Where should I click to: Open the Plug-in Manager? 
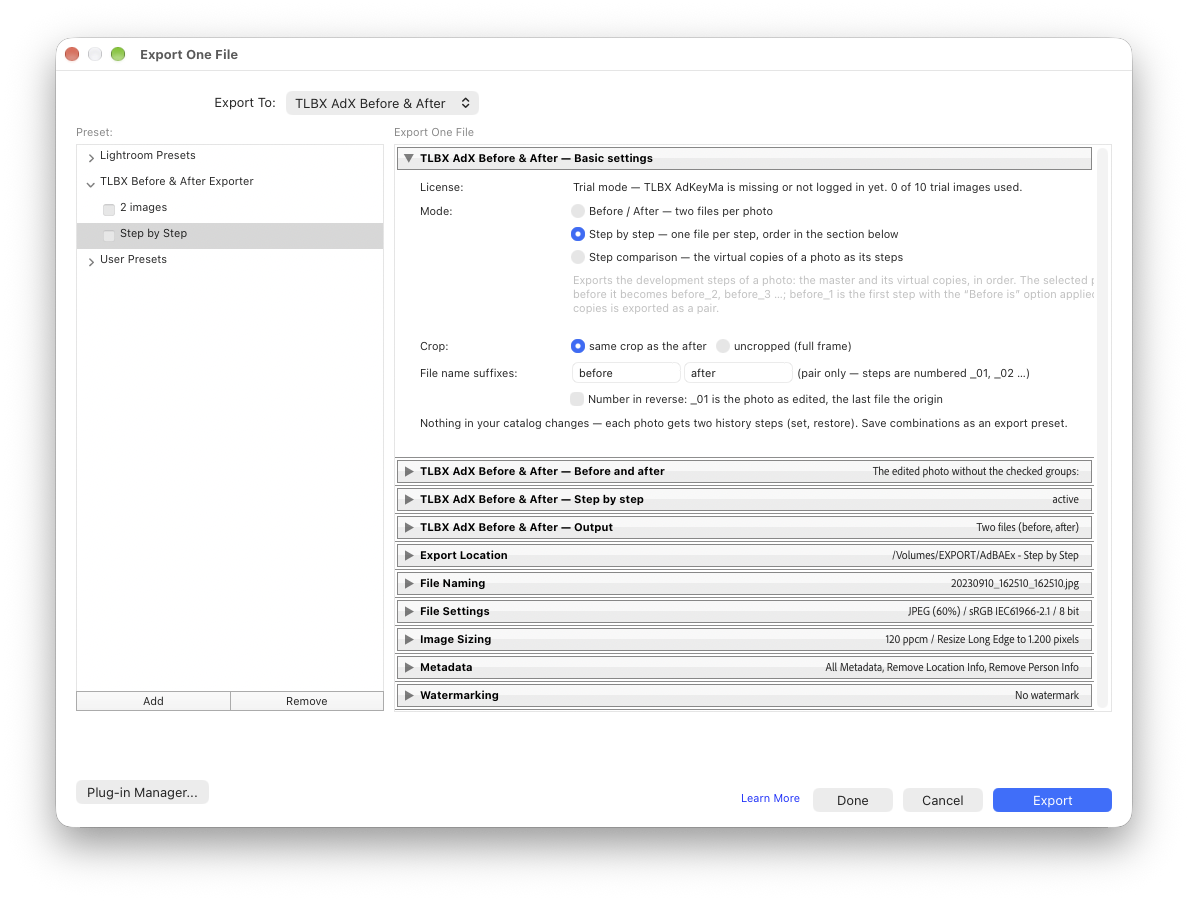coord(142,793)
